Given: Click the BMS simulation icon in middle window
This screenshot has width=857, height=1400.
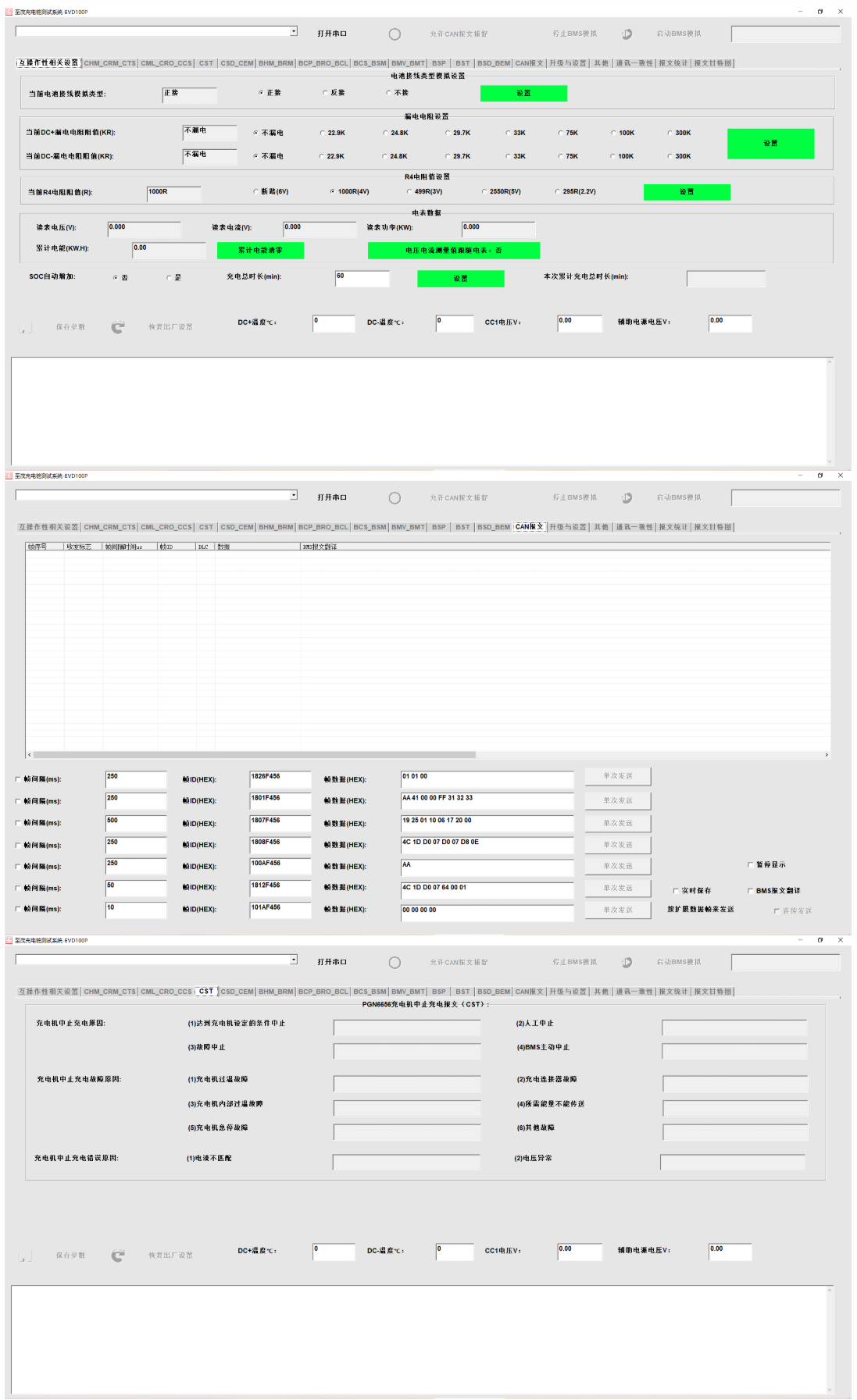Looking at the screenshot, I should [627, 498].
